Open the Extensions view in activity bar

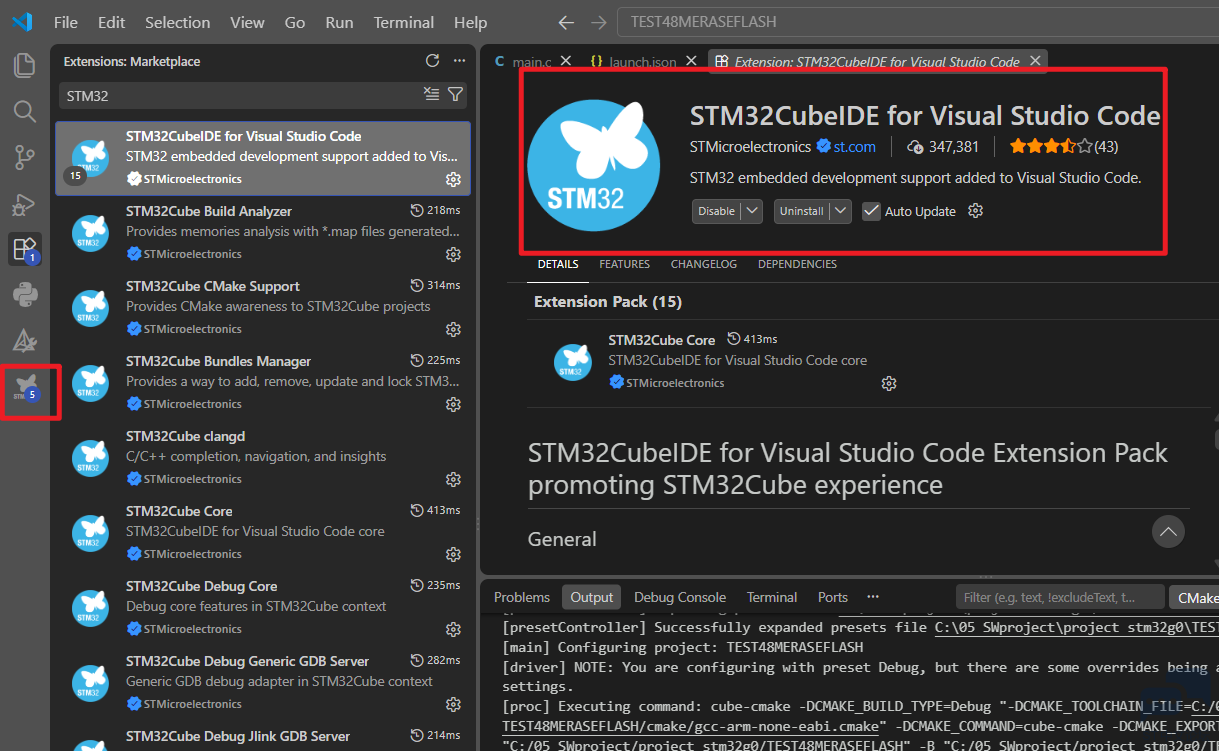tap(24, 249)
